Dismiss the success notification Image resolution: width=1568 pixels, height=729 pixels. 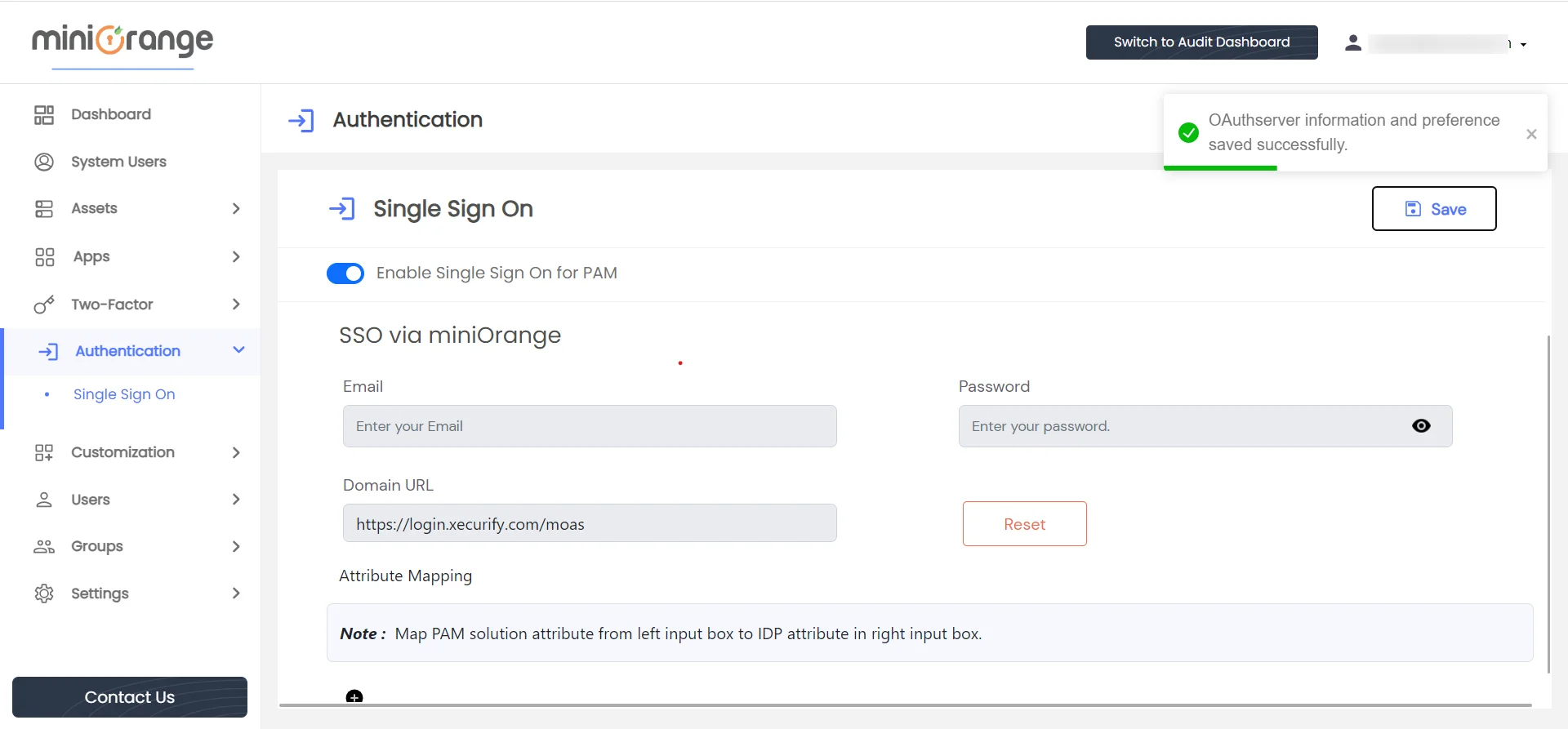click(x=1531, y=134)
